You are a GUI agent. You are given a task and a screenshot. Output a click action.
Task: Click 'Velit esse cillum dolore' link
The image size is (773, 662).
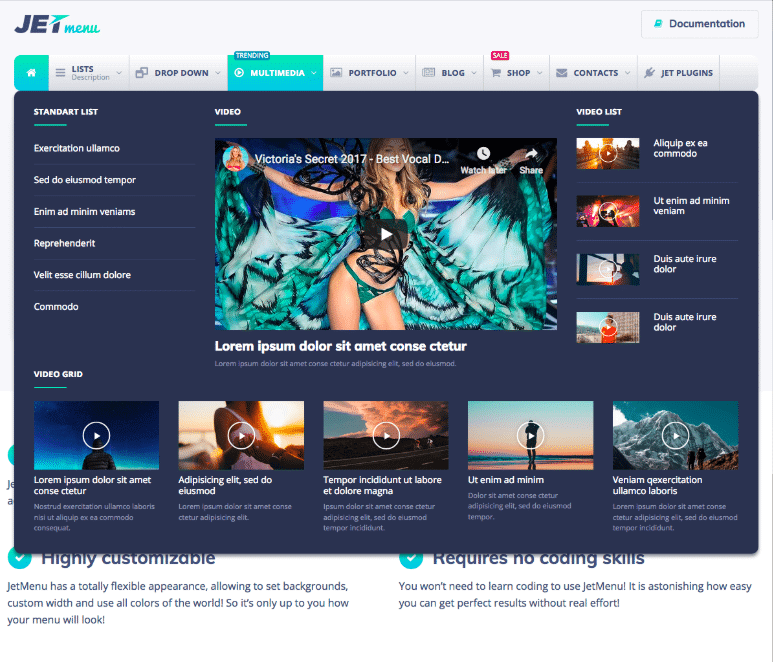[82, 275]
